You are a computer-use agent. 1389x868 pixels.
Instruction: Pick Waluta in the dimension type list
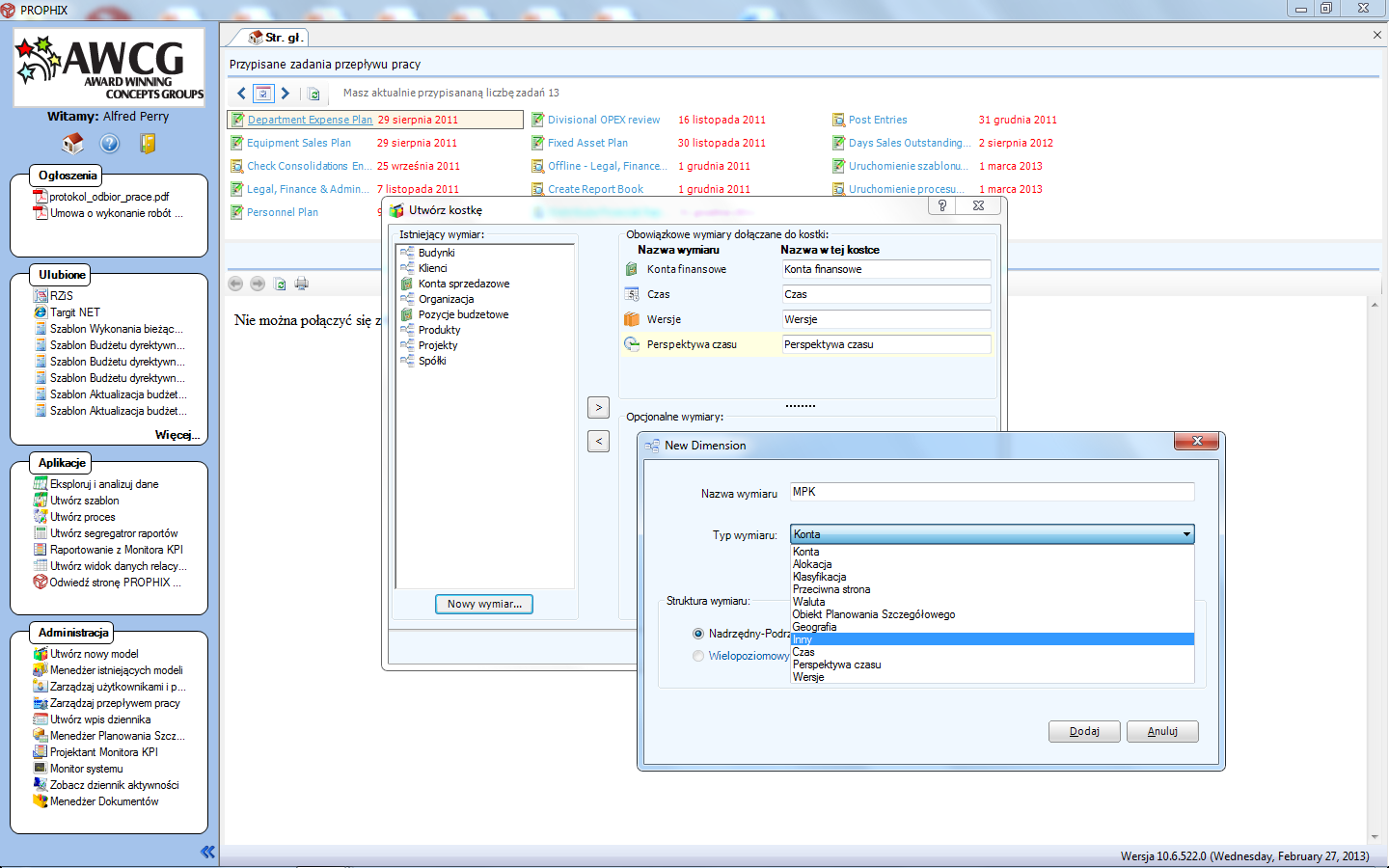pos(992,602)
